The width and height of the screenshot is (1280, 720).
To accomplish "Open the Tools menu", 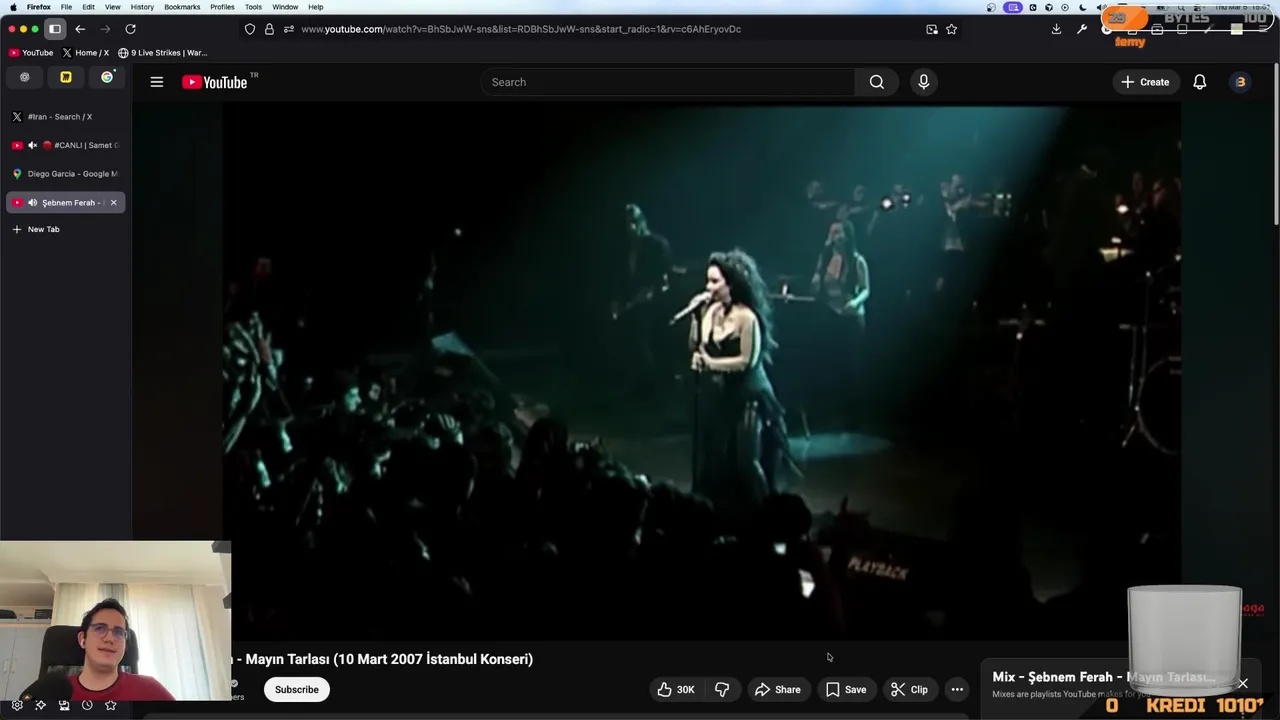I will point(253,7).
